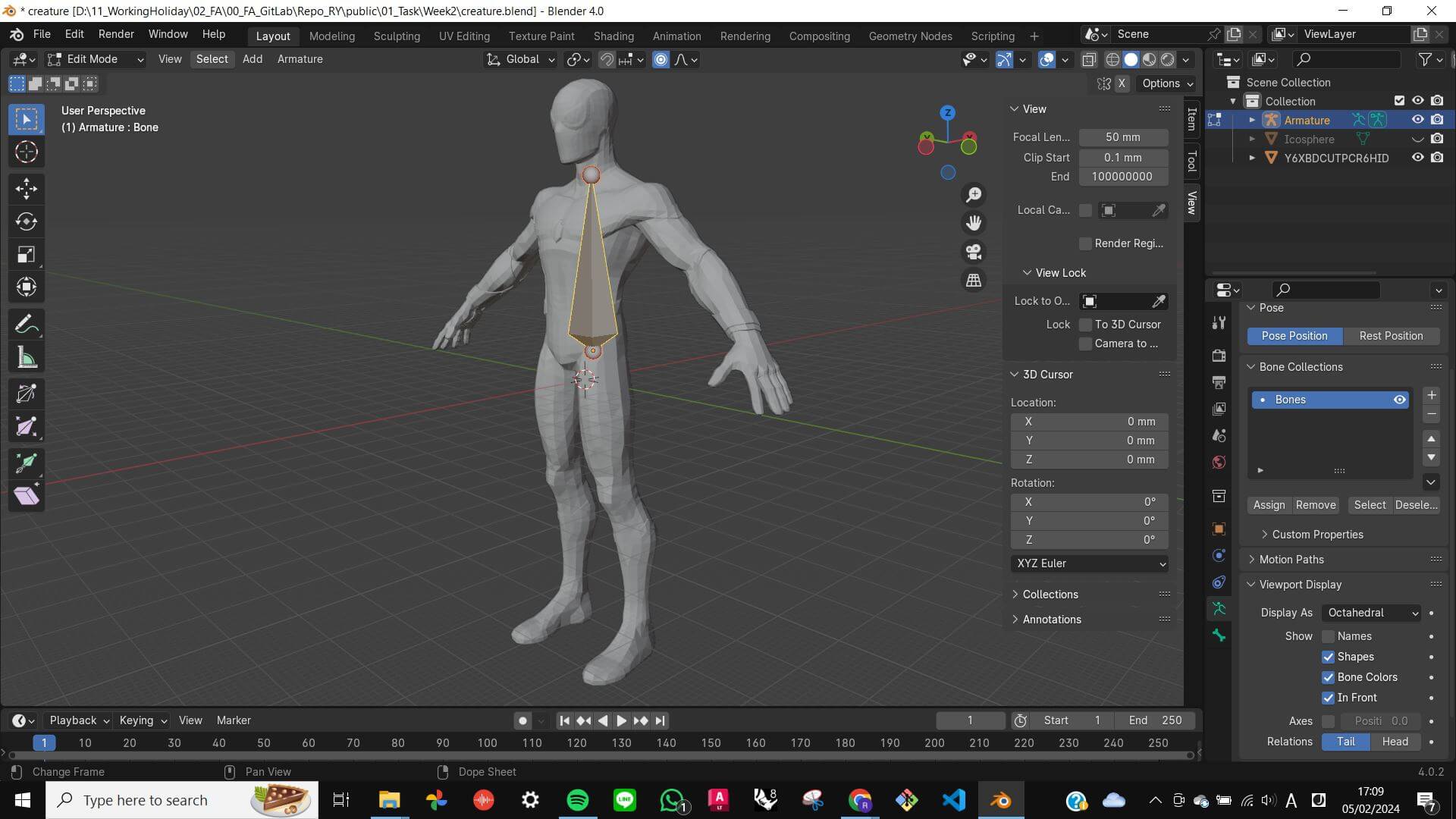Enable Lock To 3D Cursor checkbox

point(1085,325)
